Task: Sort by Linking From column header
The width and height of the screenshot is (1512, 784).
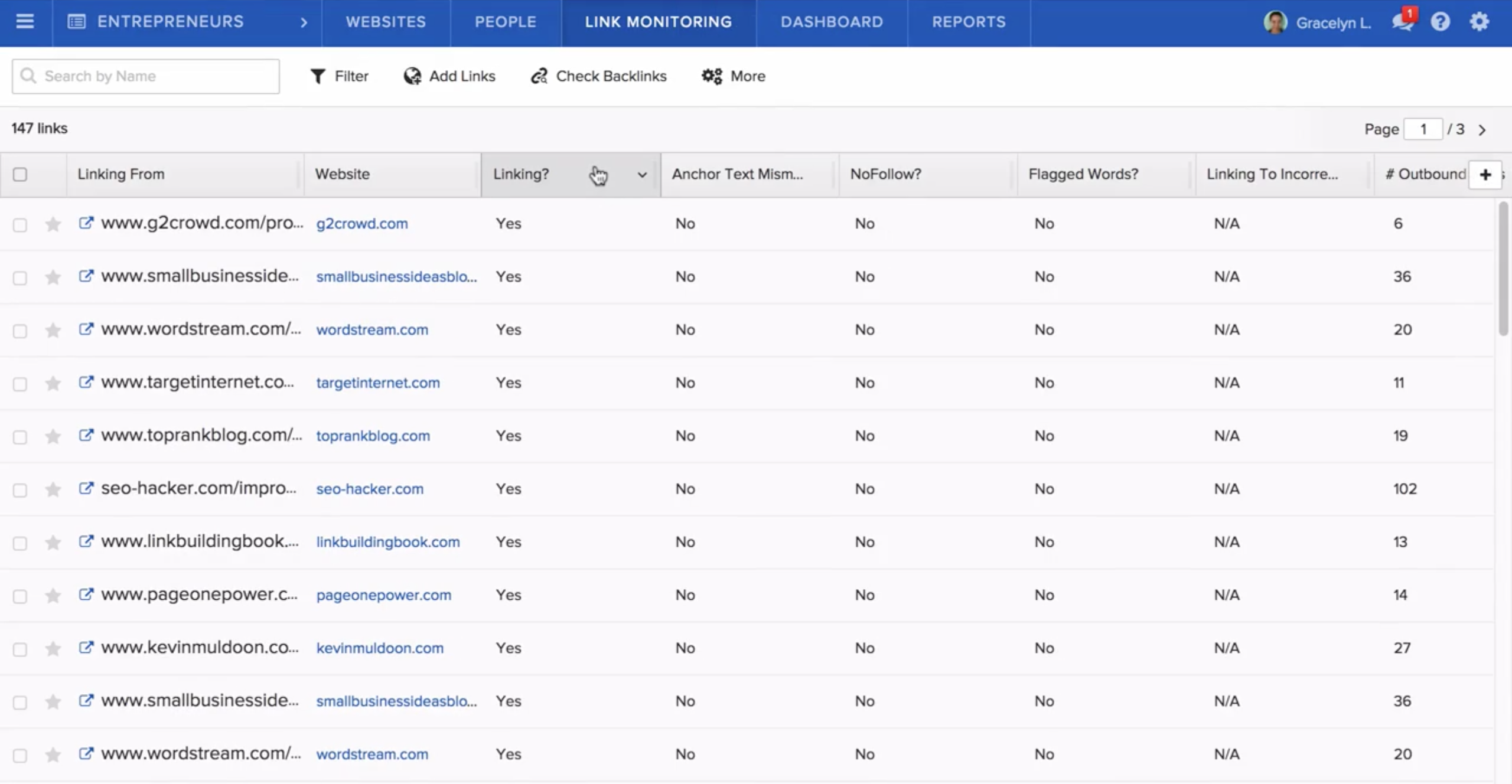Action: click(184, 174)
